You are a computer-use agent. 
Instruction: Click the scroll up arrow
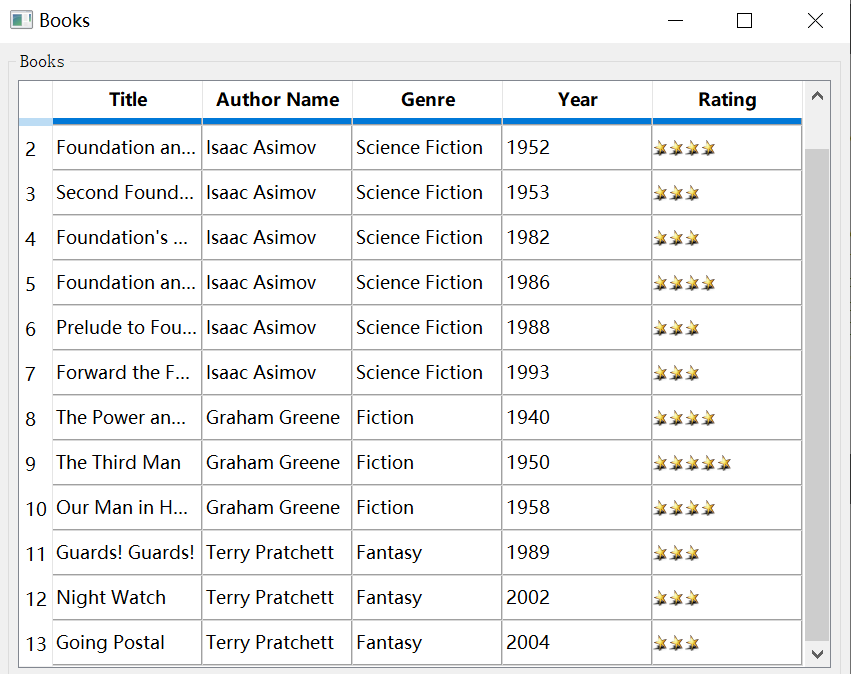[x=817, y=97]
